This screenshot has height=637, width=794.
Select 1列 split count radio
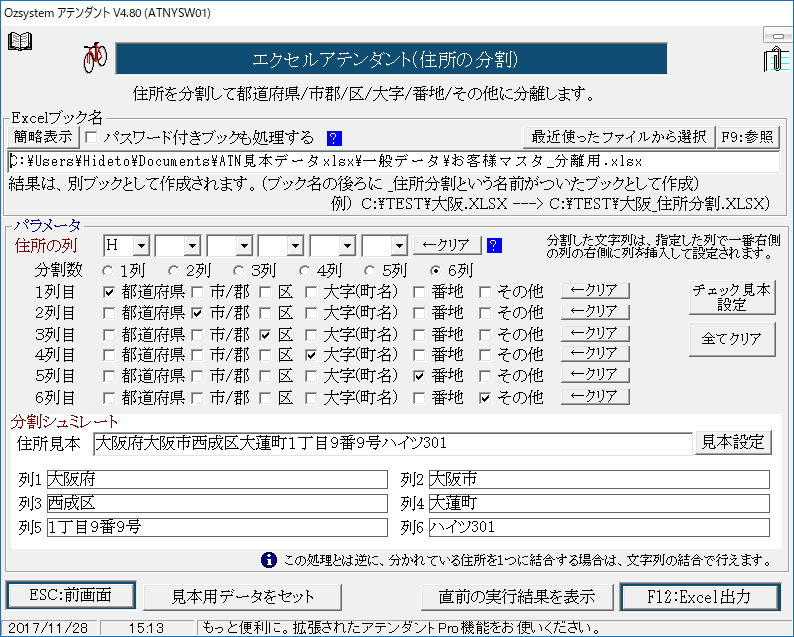click(x=107, y=271)
